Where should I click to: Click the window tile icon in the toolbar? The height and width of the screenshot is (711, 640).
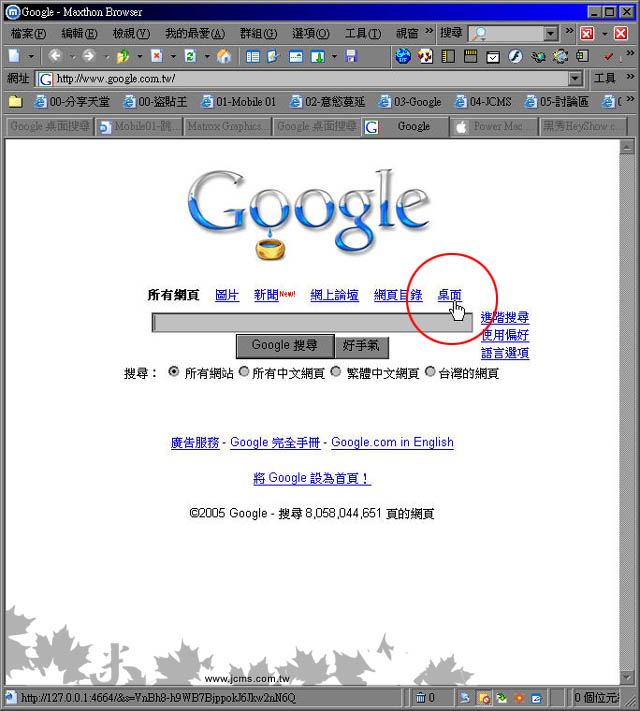click(x=296, y=57)
